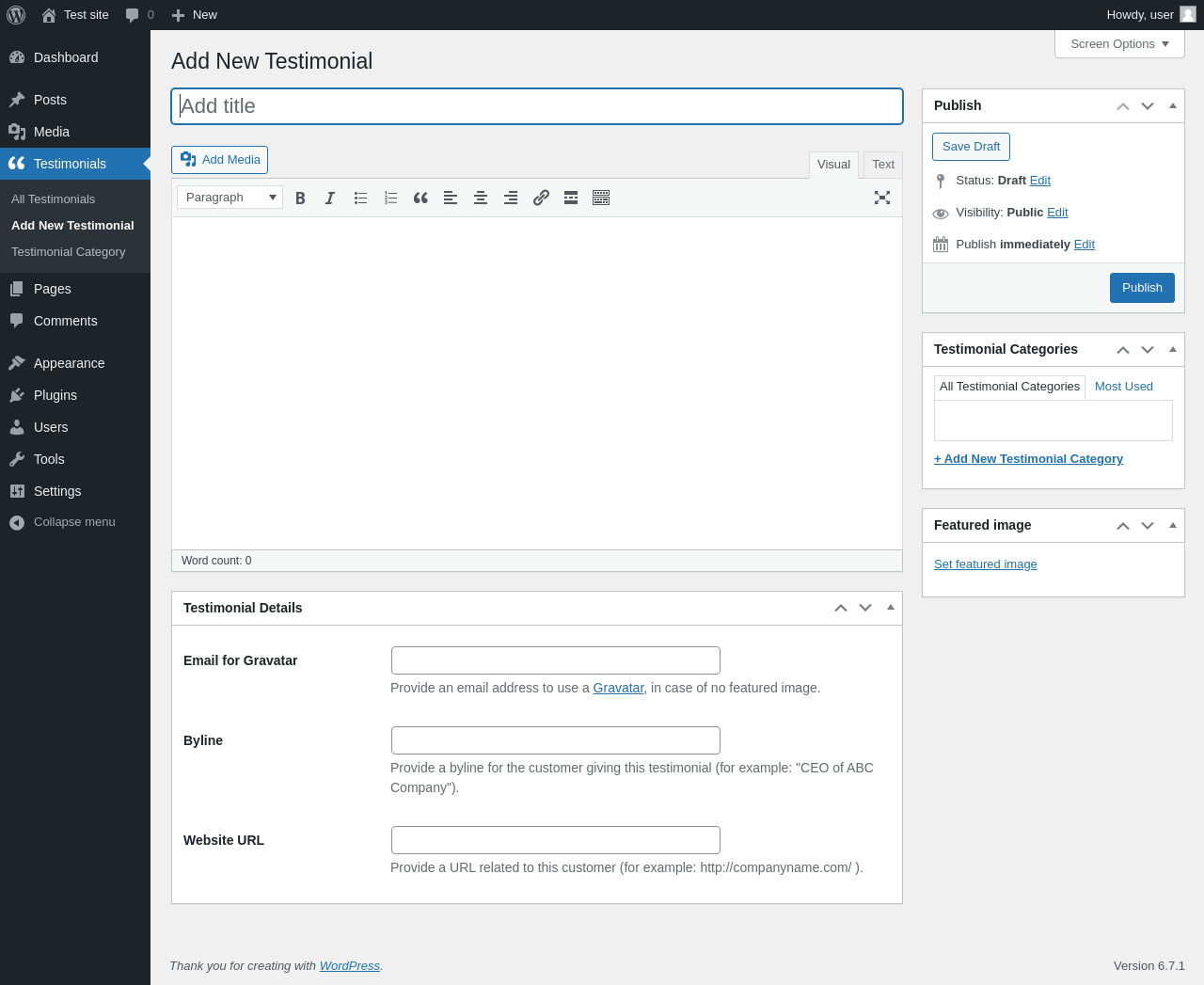Move Publish box down
Image resolution: width=1204 pixels, height=985 pixels.
pos(1148,106)
